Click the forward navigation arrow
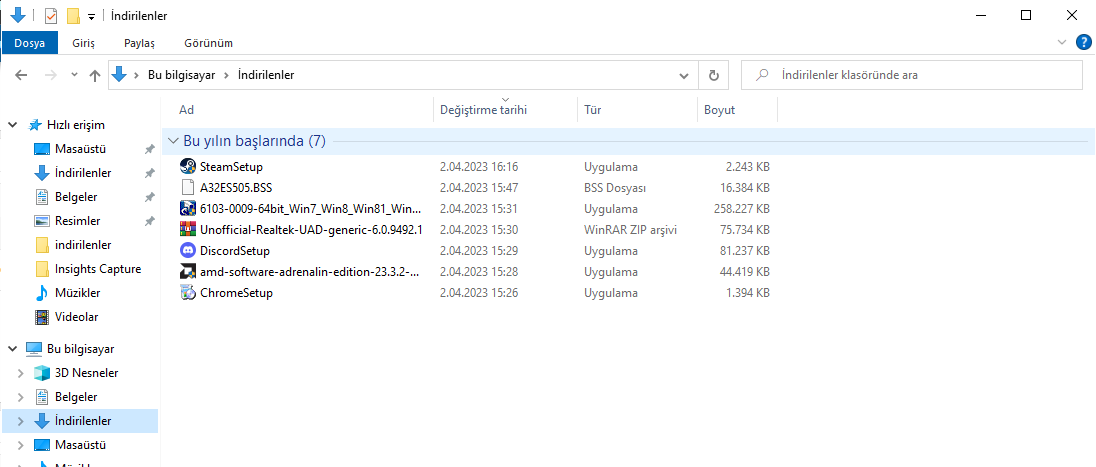This screenshot has width=1096, height=467. pyautogui.click(x=50, y=76)
